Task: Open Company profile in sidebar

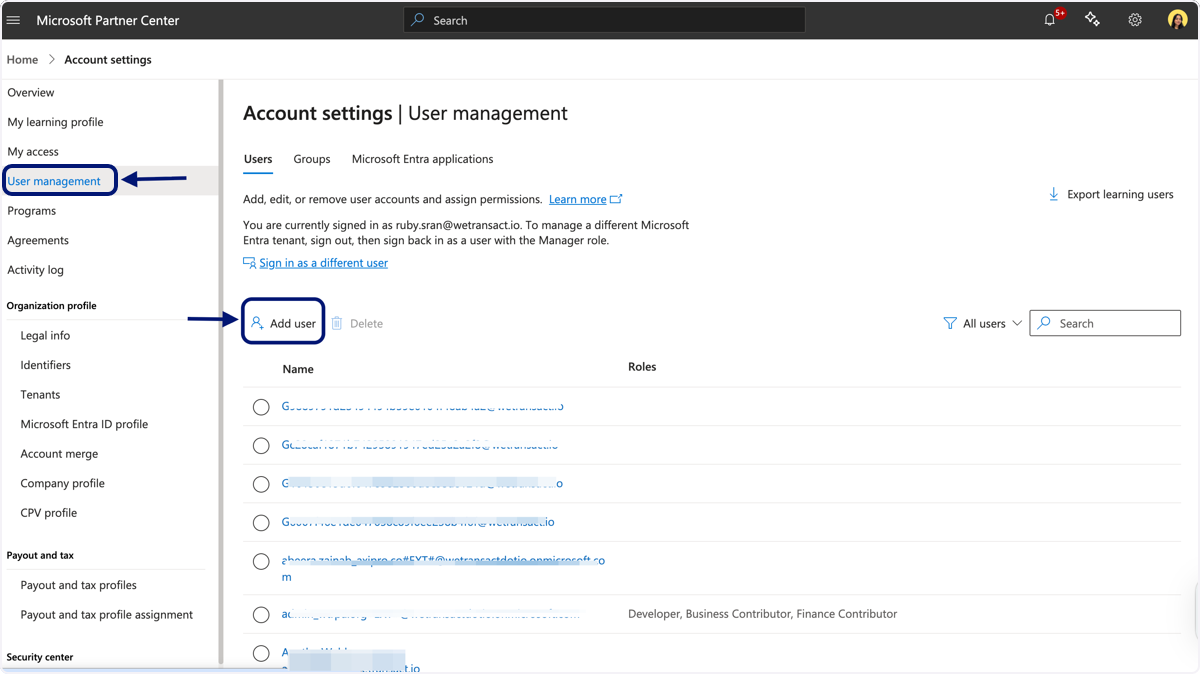Action: (x=62, y=483)
